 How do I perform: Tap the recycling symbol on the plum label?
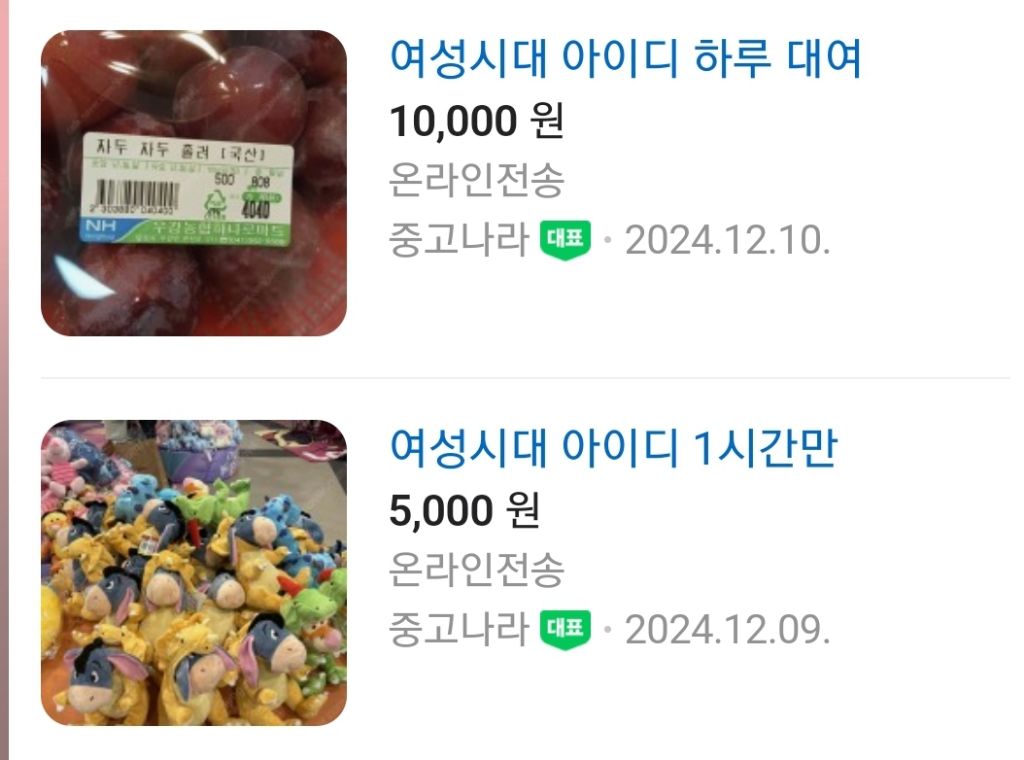click(x=216, y=204)
